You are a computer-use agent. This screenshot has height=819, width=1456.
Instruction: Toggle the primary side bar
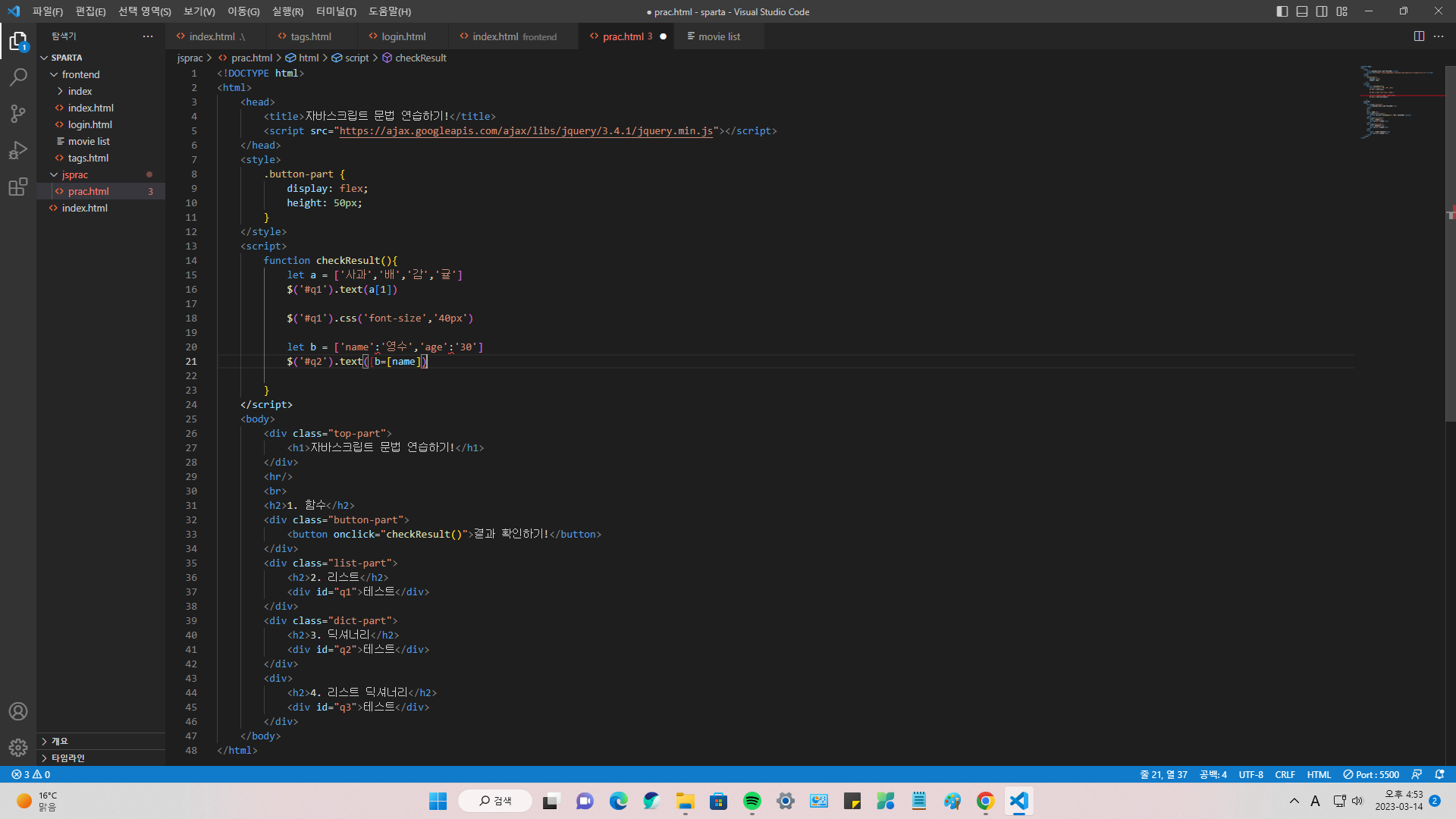point(1282,11)
